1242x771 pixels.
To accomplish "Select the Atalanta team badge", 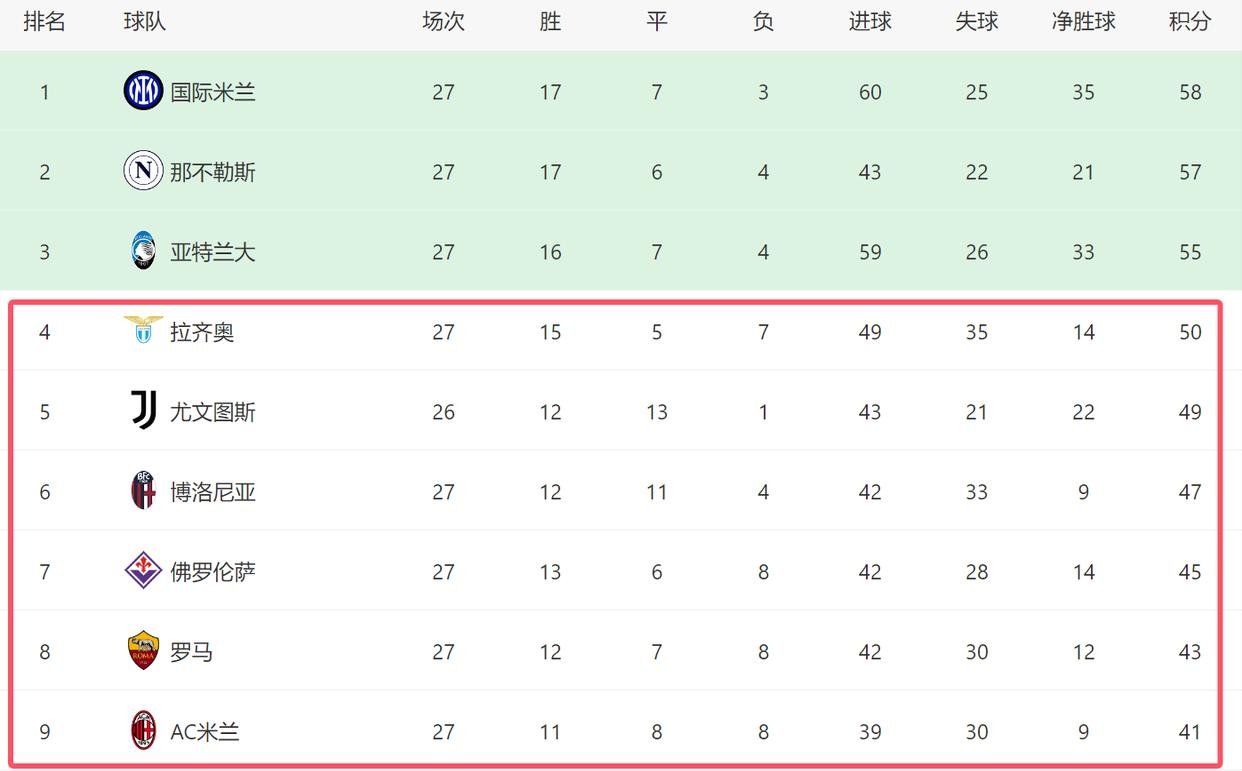I will pyautogui.click(x=143, y=251).
